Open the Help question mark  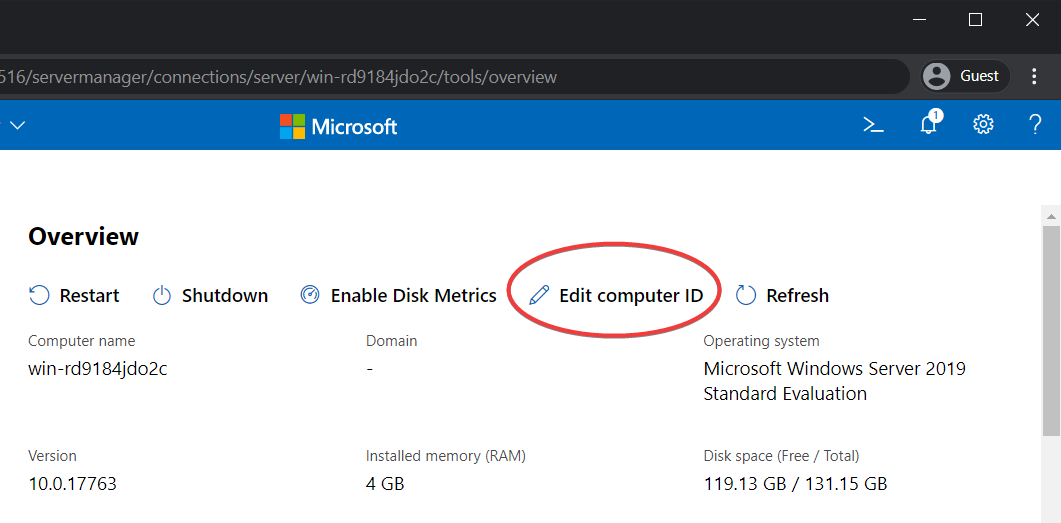click(1035, 124)
